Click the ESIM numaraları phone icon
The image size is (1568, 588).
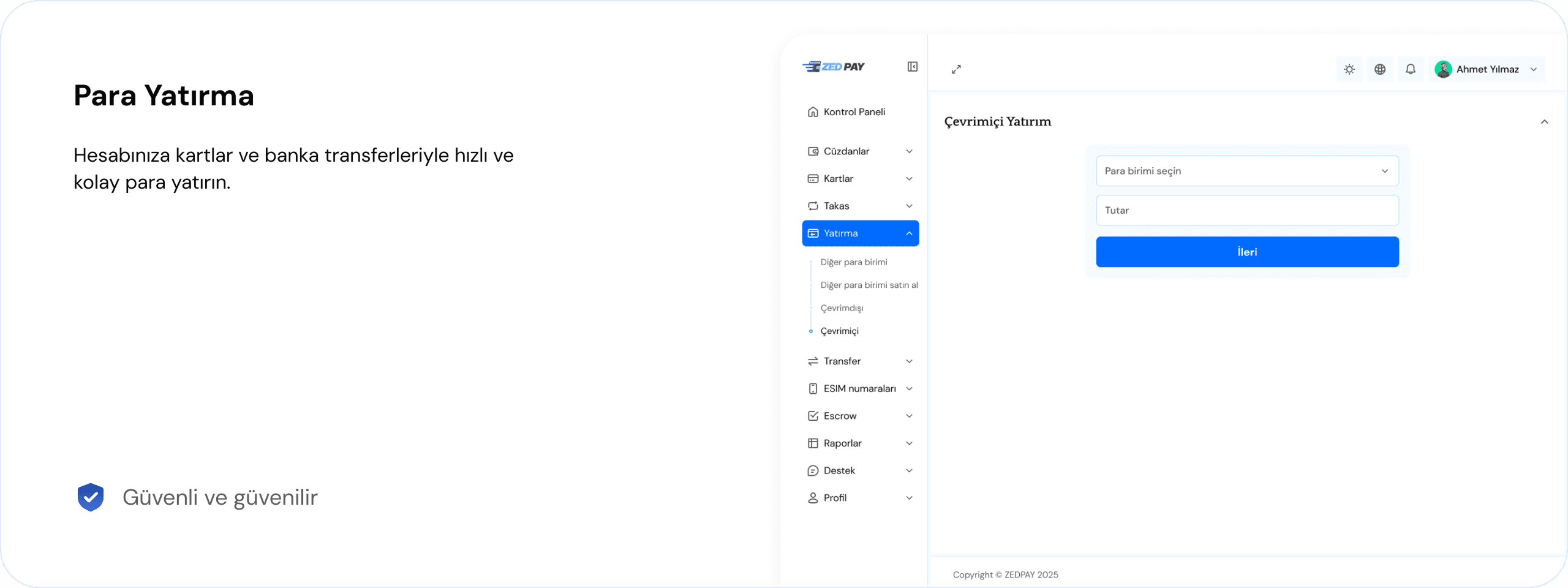coord(813,388)
